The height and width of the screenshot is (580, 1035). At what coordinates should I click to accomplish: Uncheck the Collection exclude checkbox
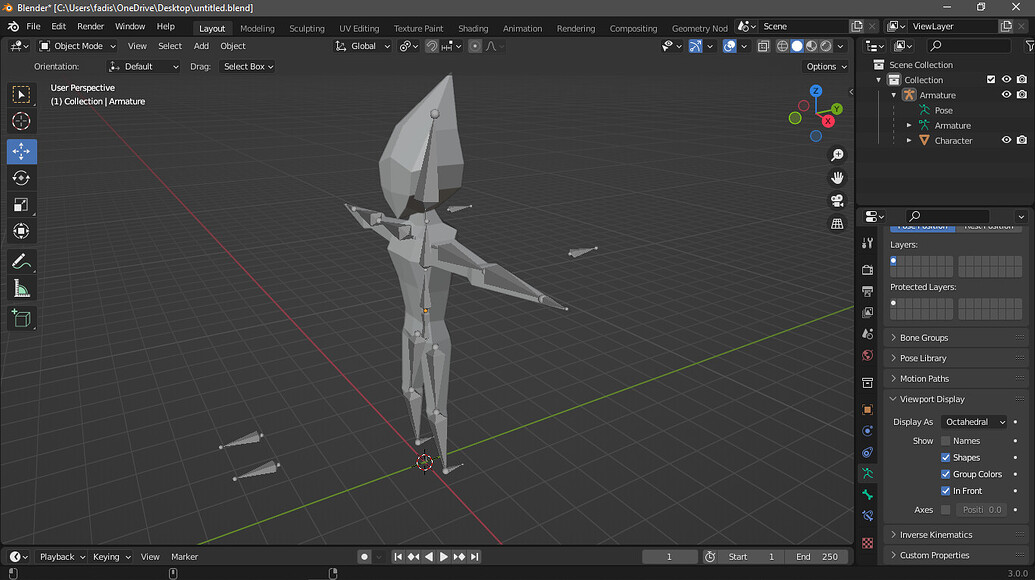point(991,79)
